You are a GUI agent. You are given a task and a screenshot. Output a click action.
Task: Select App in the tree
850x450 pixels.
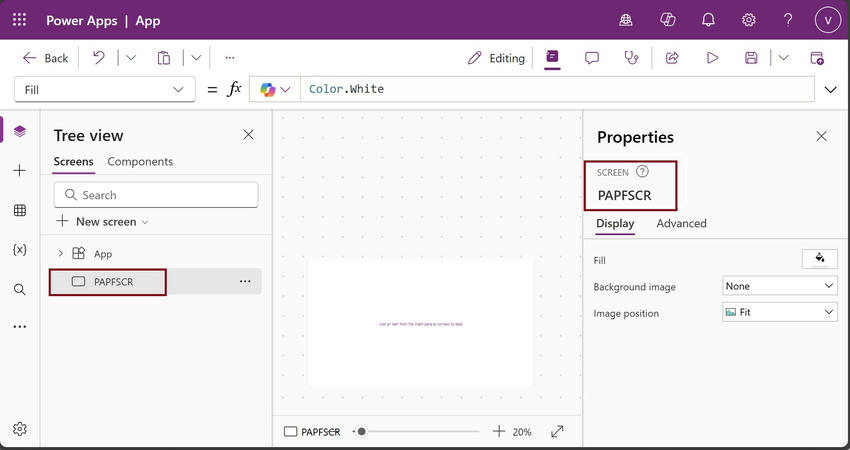(102, 254)
